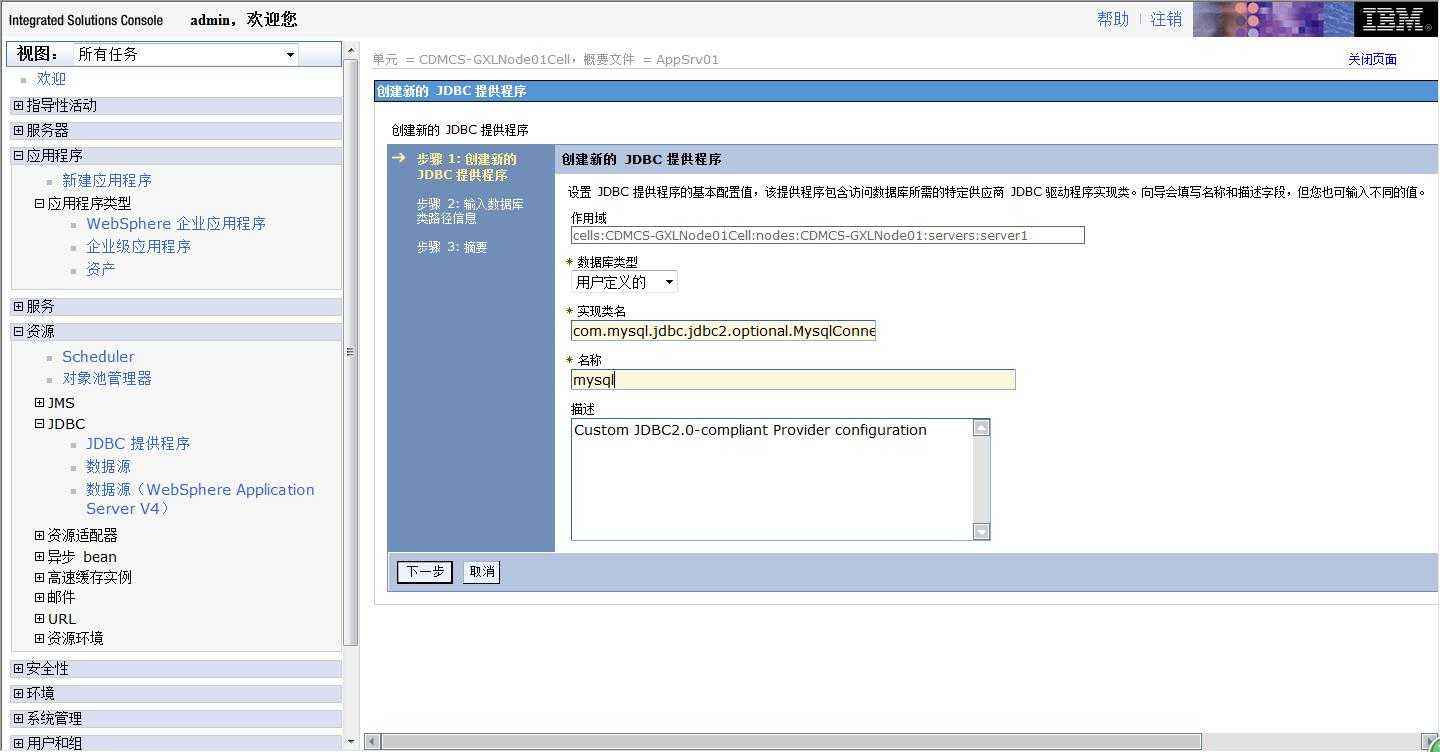Viewport: 1440px width, 752px height.
Task: Click the 作用域 read-only field
Action: click(828, 236)
